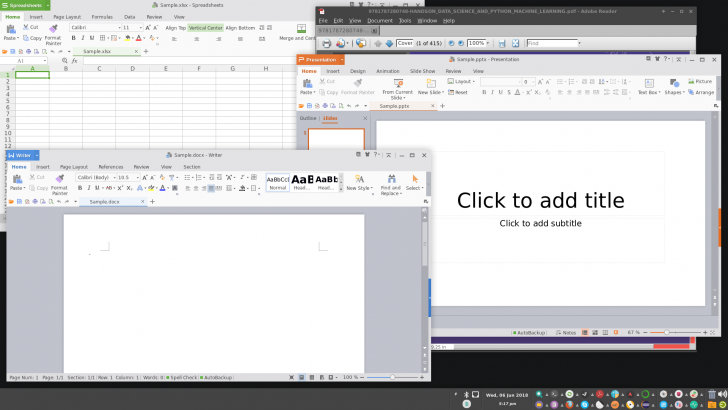Screen dimensions: 728x410
Task: Click Align Bottom in Spreadsheets
Action: coord(240,28)
